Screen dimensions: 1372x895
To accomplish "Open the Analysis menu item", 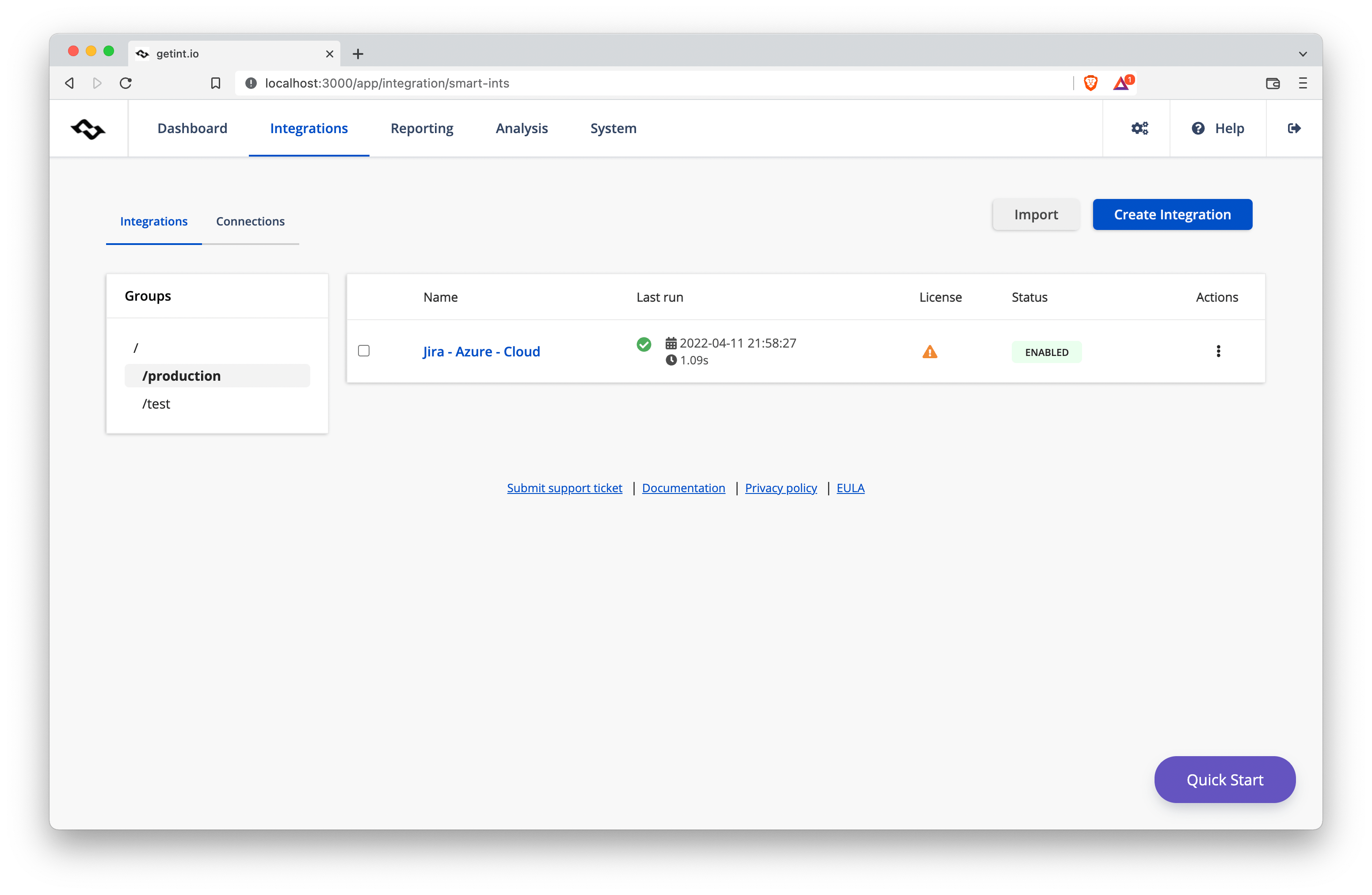I will pos(521,128).
